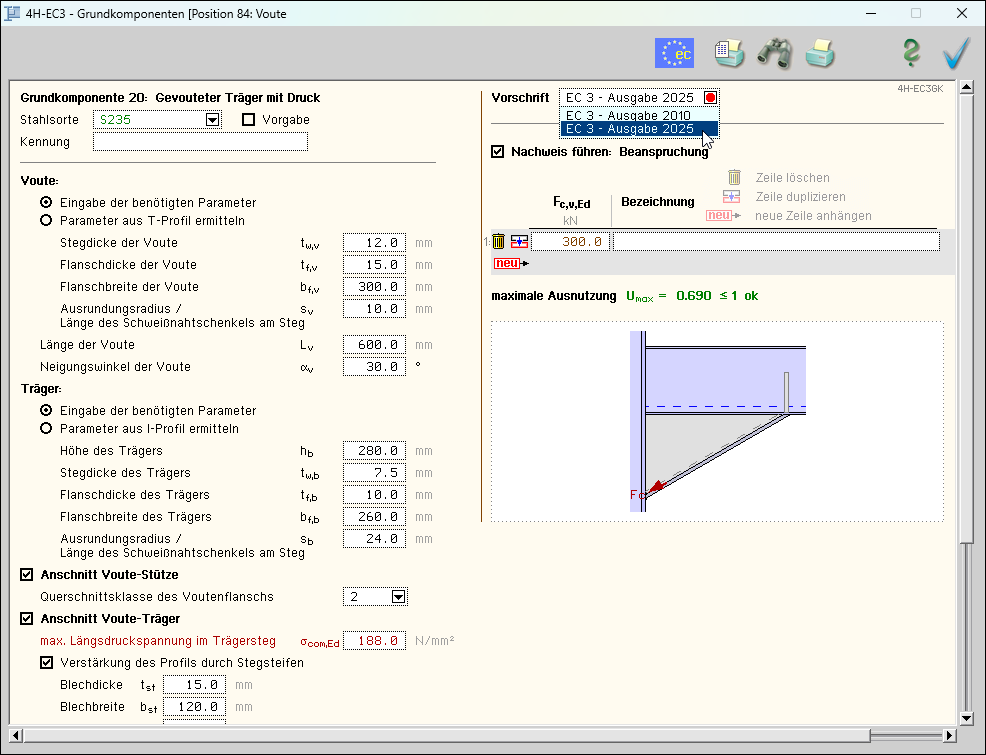Enable the Vorgabe checkbox

click(x=249, y=120)
